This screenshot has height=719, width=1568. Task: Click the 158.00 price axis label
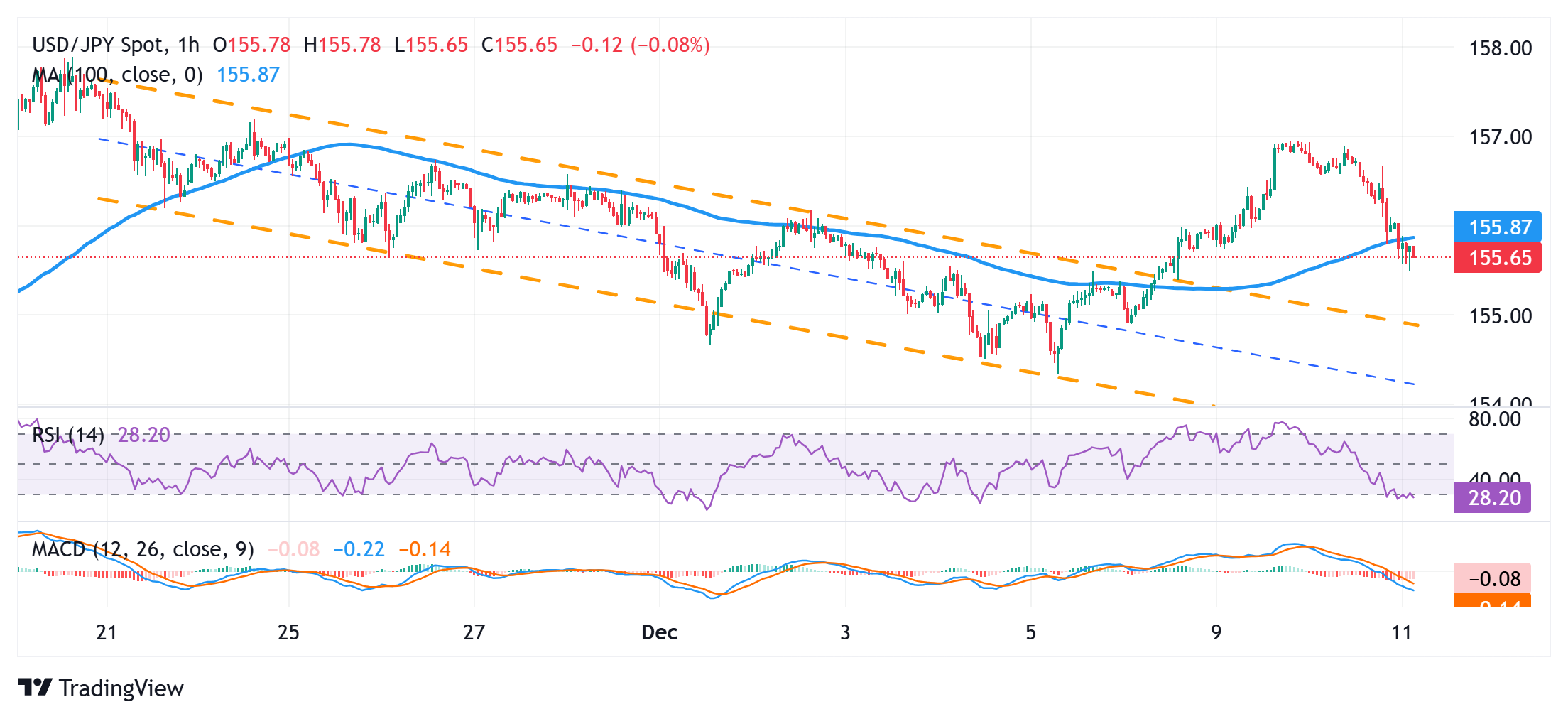[1500, 48]
